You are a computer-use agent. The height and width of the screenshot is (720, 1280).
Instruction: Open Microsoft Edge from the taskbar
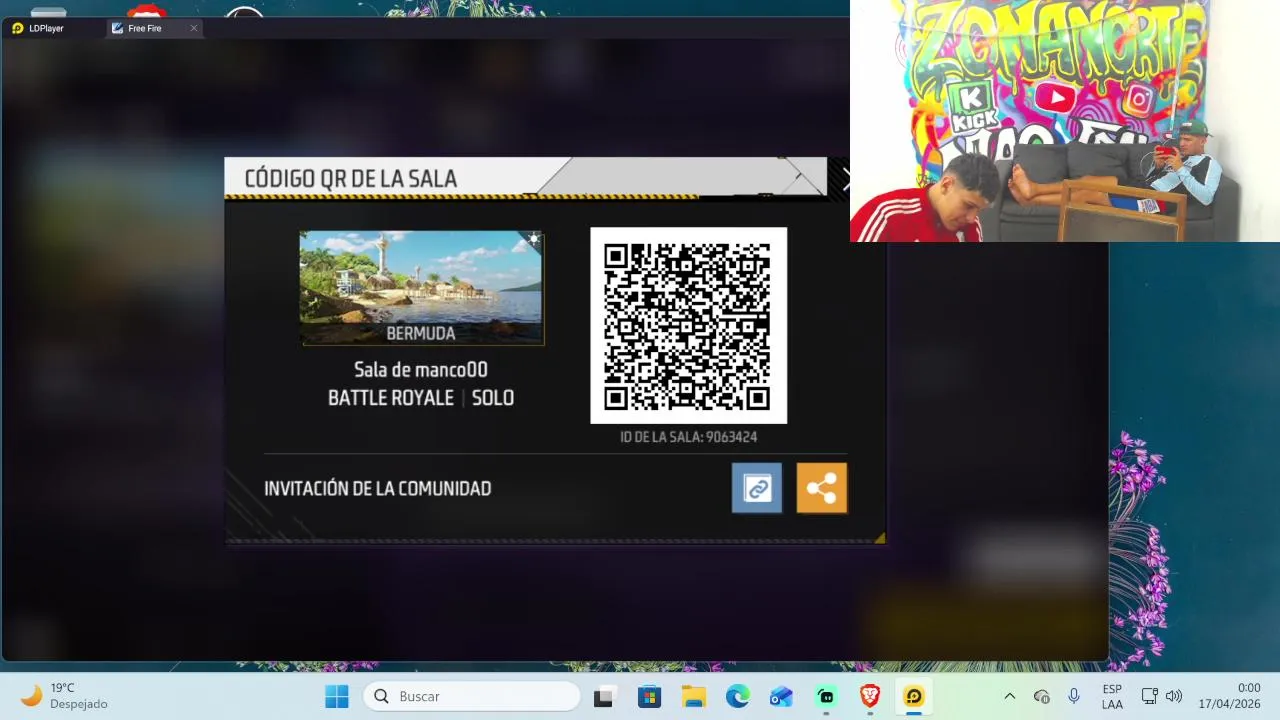pyautogui.click(x=737, y=696)
